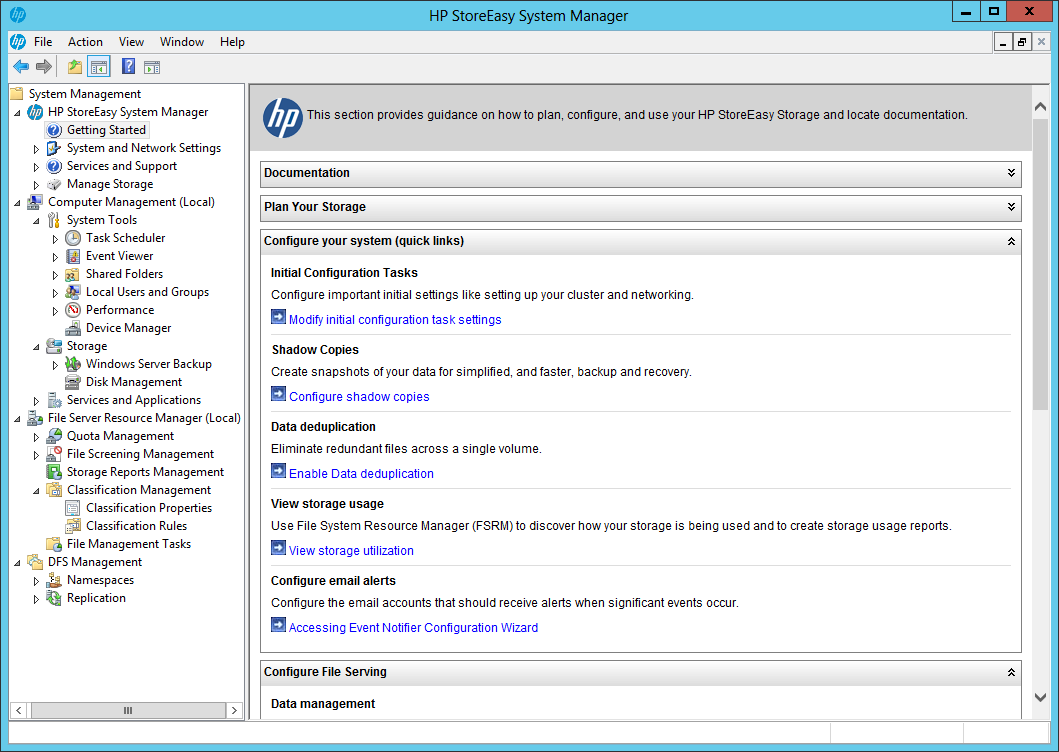Open the Action menu
The width and height of the screenshot is (1059, 752).
click(x=85, y=42)
